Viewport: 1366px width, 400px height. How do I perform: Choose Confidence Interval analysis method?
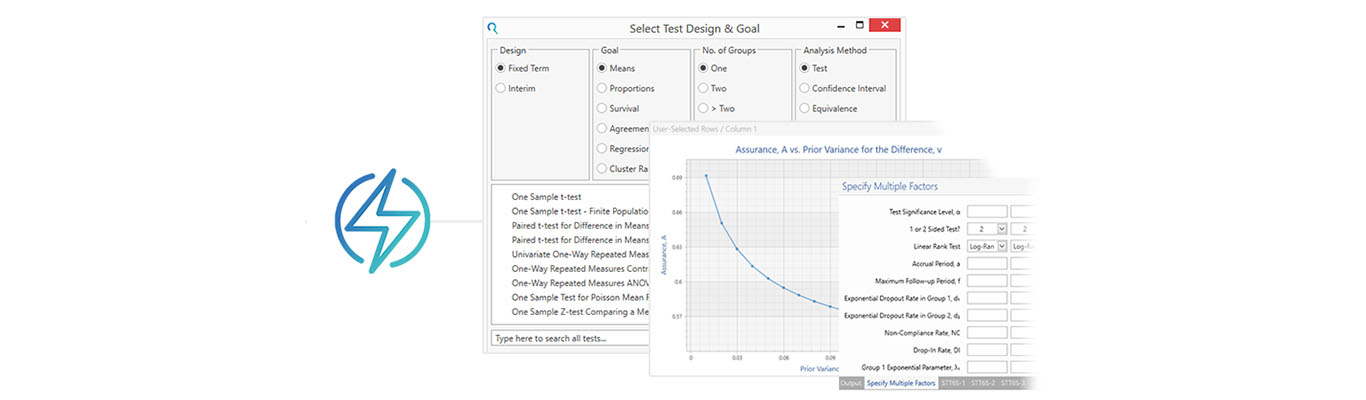pos(804,88)
